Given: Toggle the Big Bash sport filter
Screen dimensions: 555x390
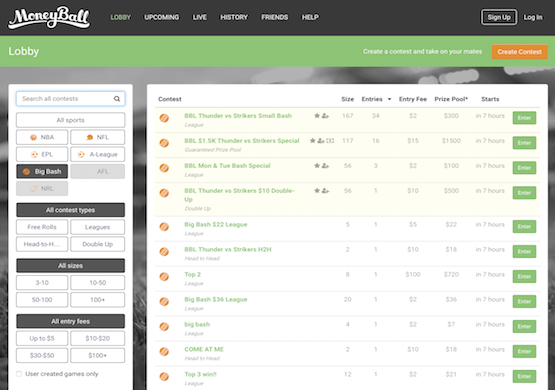Looking at the screenshot, I should 42,171.
